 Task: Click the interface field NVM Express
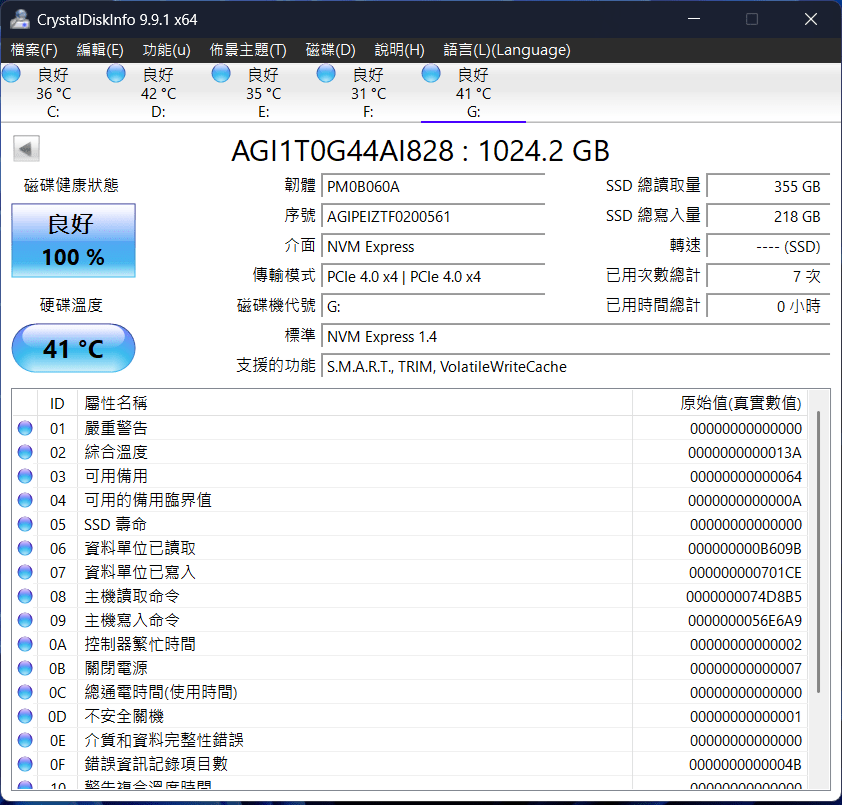[x=433, y=247]
